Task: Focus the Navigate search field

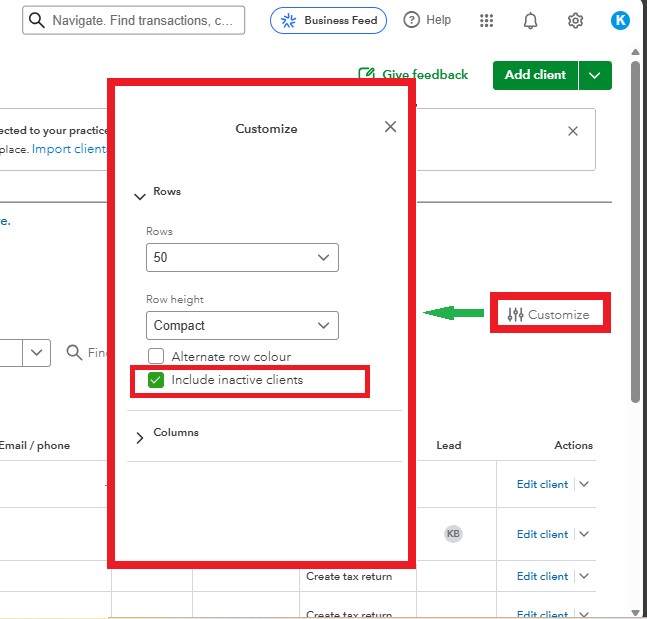Action: click(140, 20)
